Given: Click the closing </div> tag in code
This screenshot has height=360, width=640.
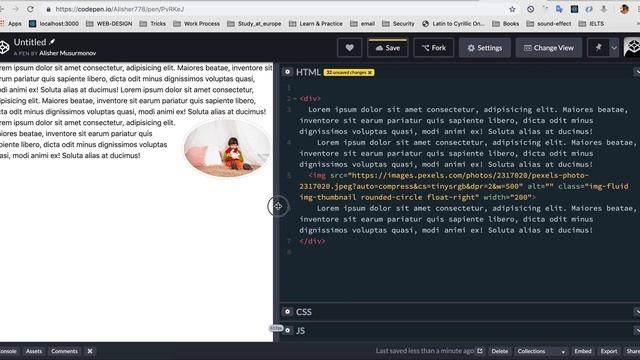Looking at the screenshot, I should 312,241.
